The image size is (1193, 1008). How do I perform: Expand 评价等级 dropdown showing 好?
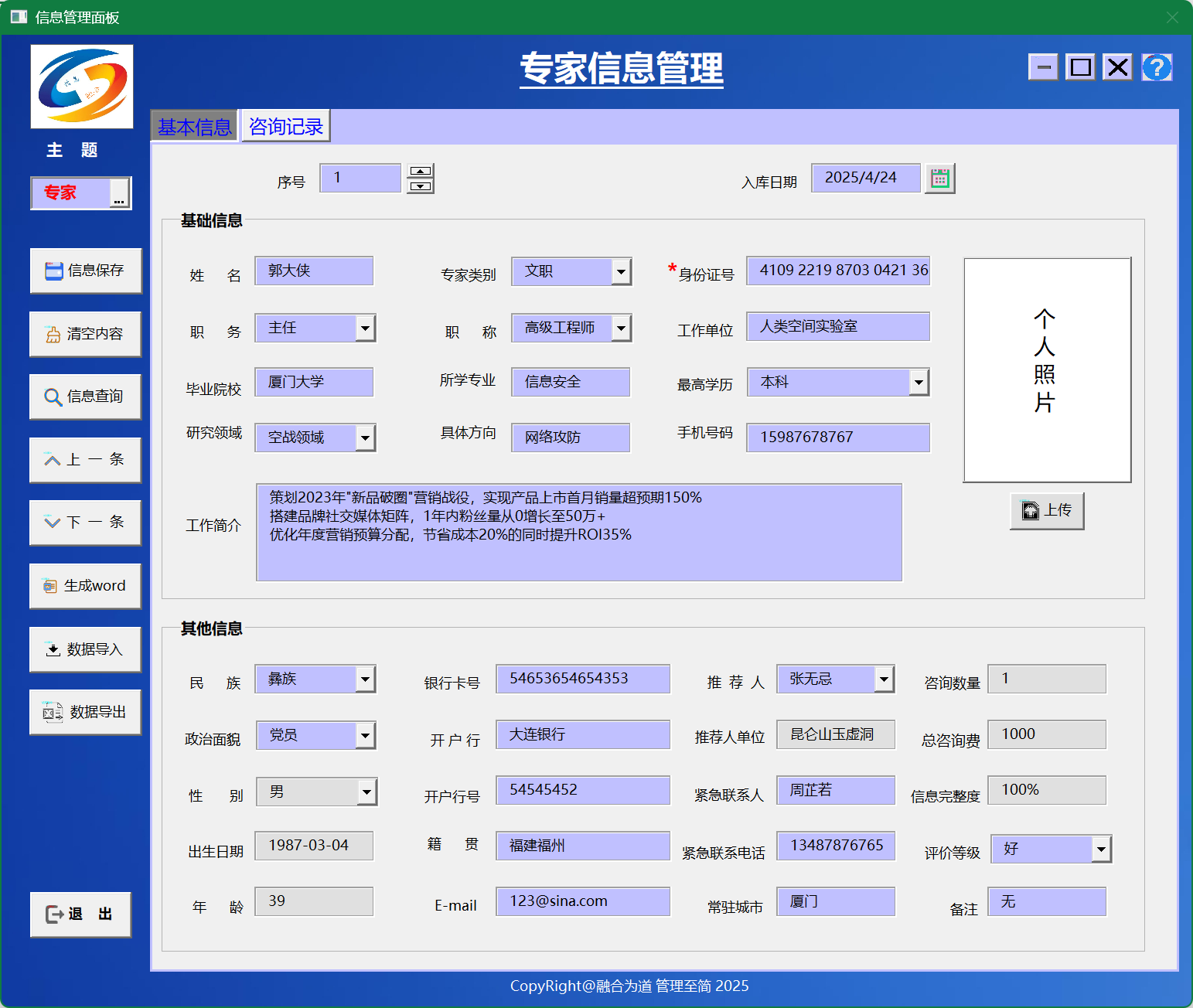(x=1101, y=850)
